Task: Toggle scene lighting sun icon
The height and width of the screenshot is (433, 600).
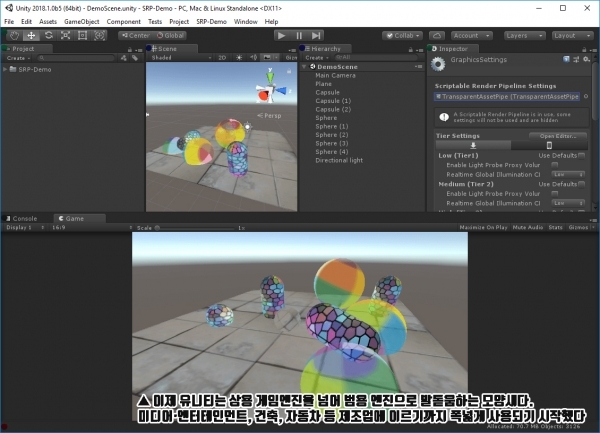Action: pyautogui.click(x=239, y=57)
